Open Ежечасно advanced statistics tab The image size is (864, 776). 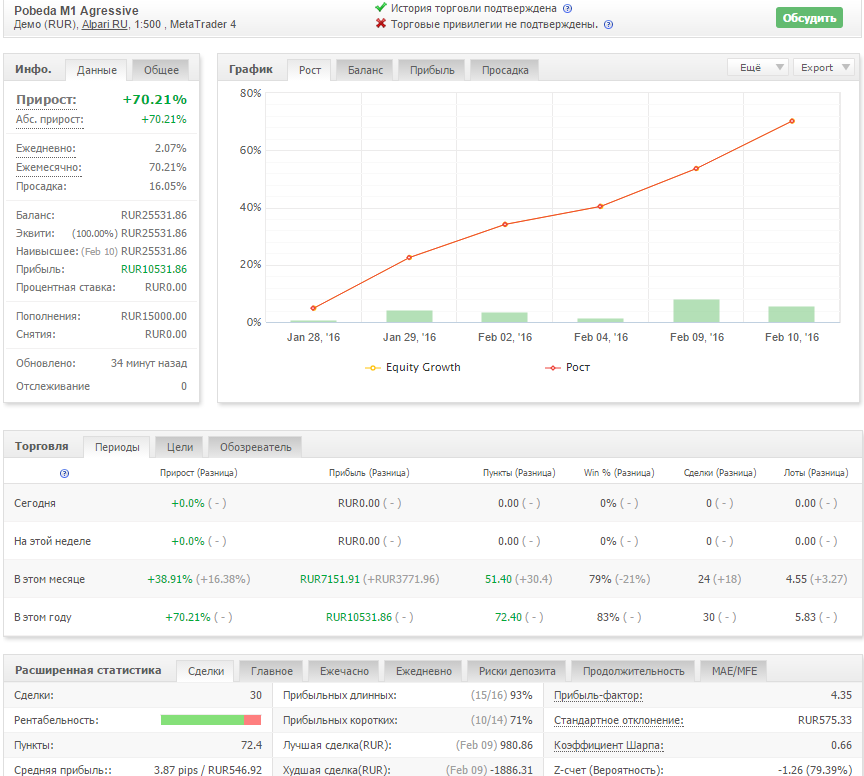pos(344,671)
